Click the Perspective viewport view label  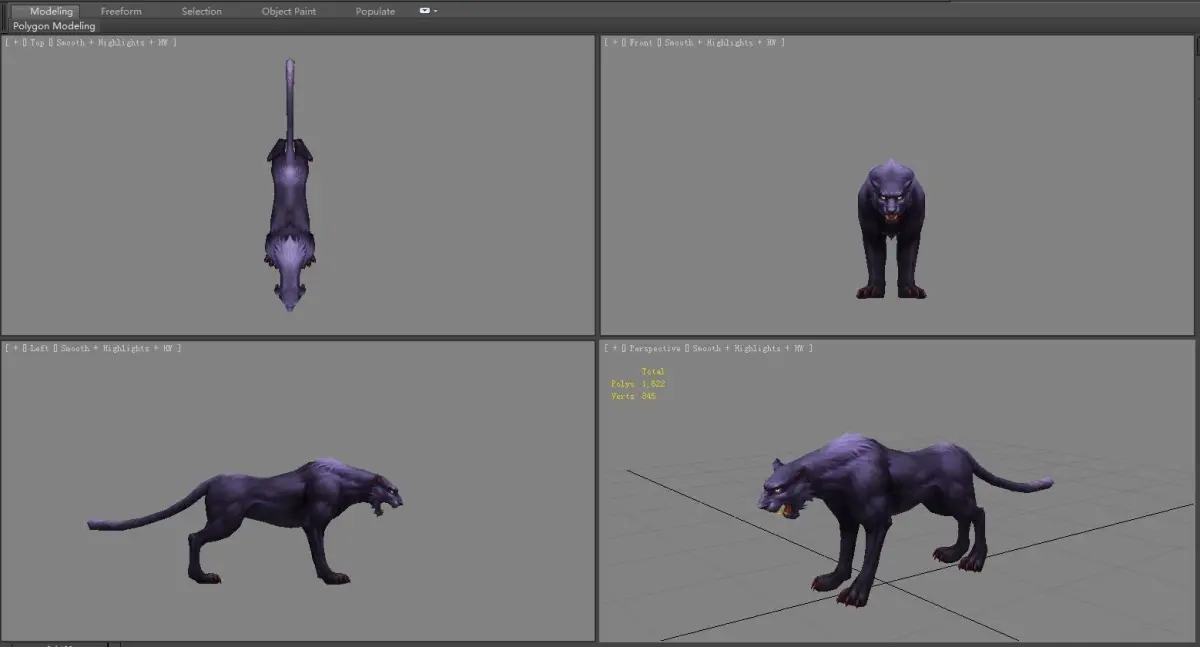(655, 348)
